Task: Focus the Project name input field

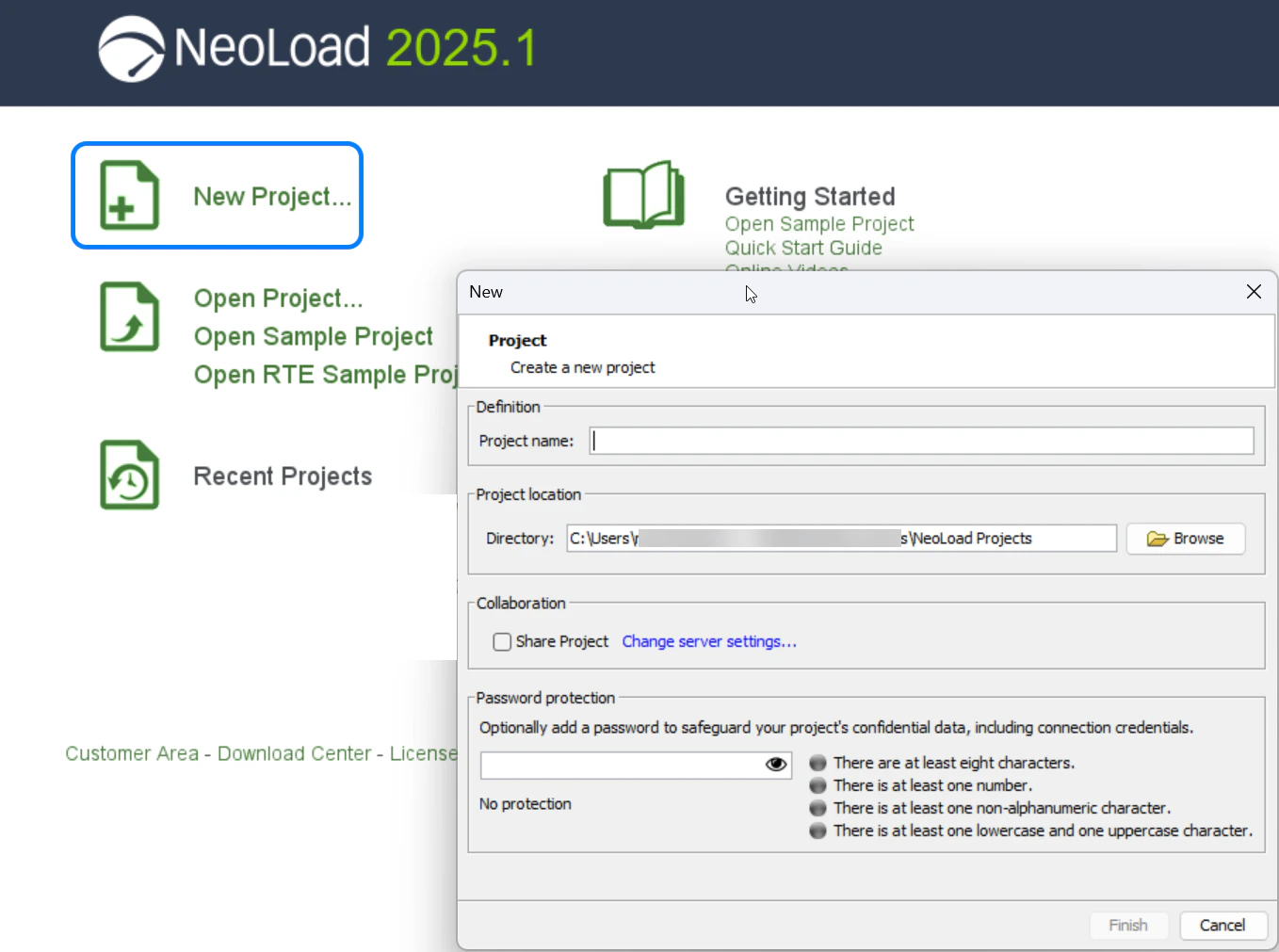Action: 921,441
